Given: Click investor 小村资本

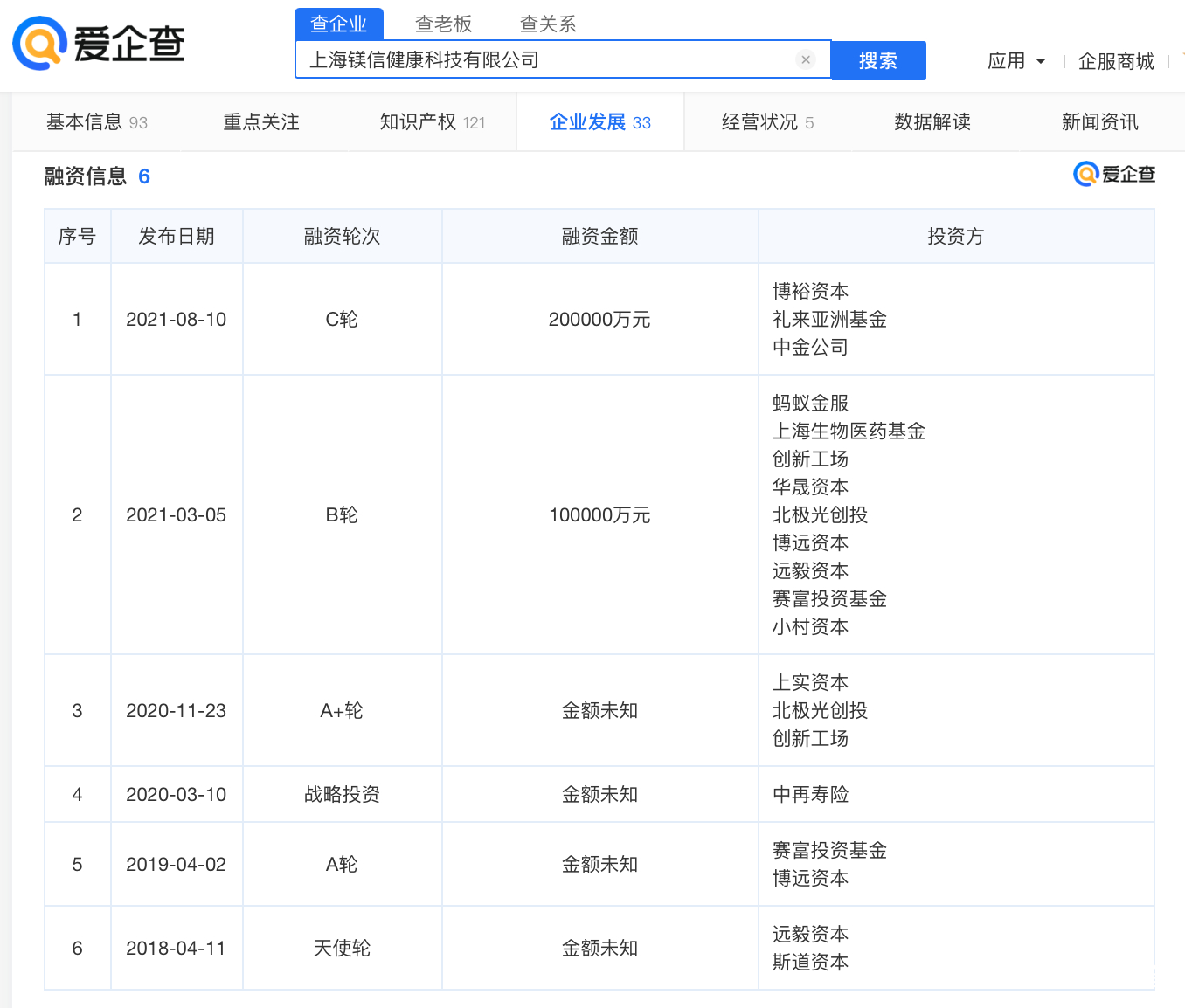Looking at the screenshot, I should point(810,627).
